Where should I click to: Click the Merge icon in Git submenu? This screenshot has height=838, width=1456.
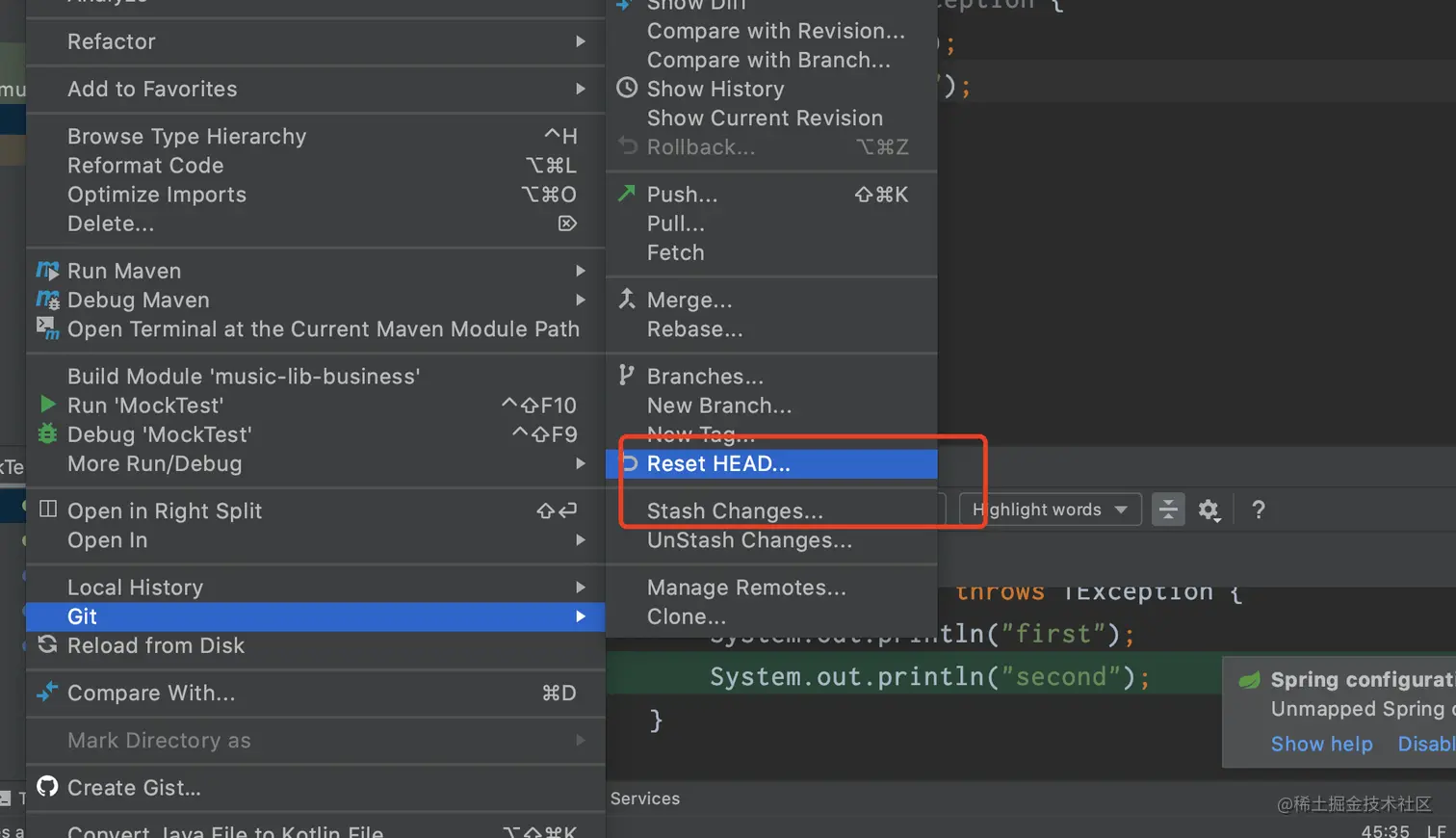tap(627, 300)
